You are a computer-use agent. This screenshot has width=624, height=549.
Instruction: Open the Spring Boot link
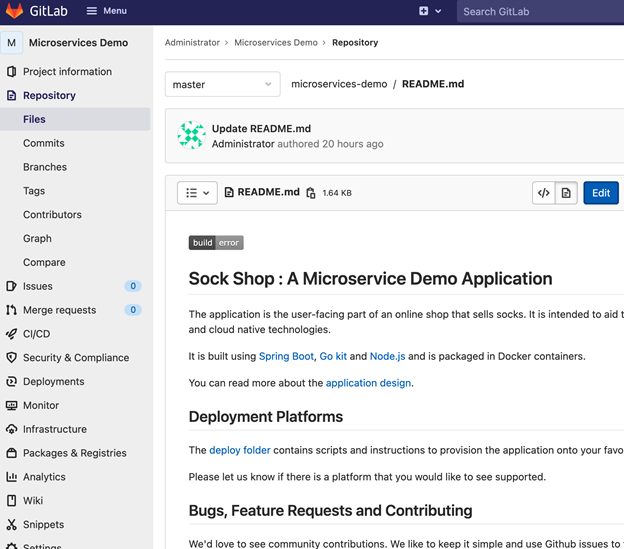(x=286, y=356)
